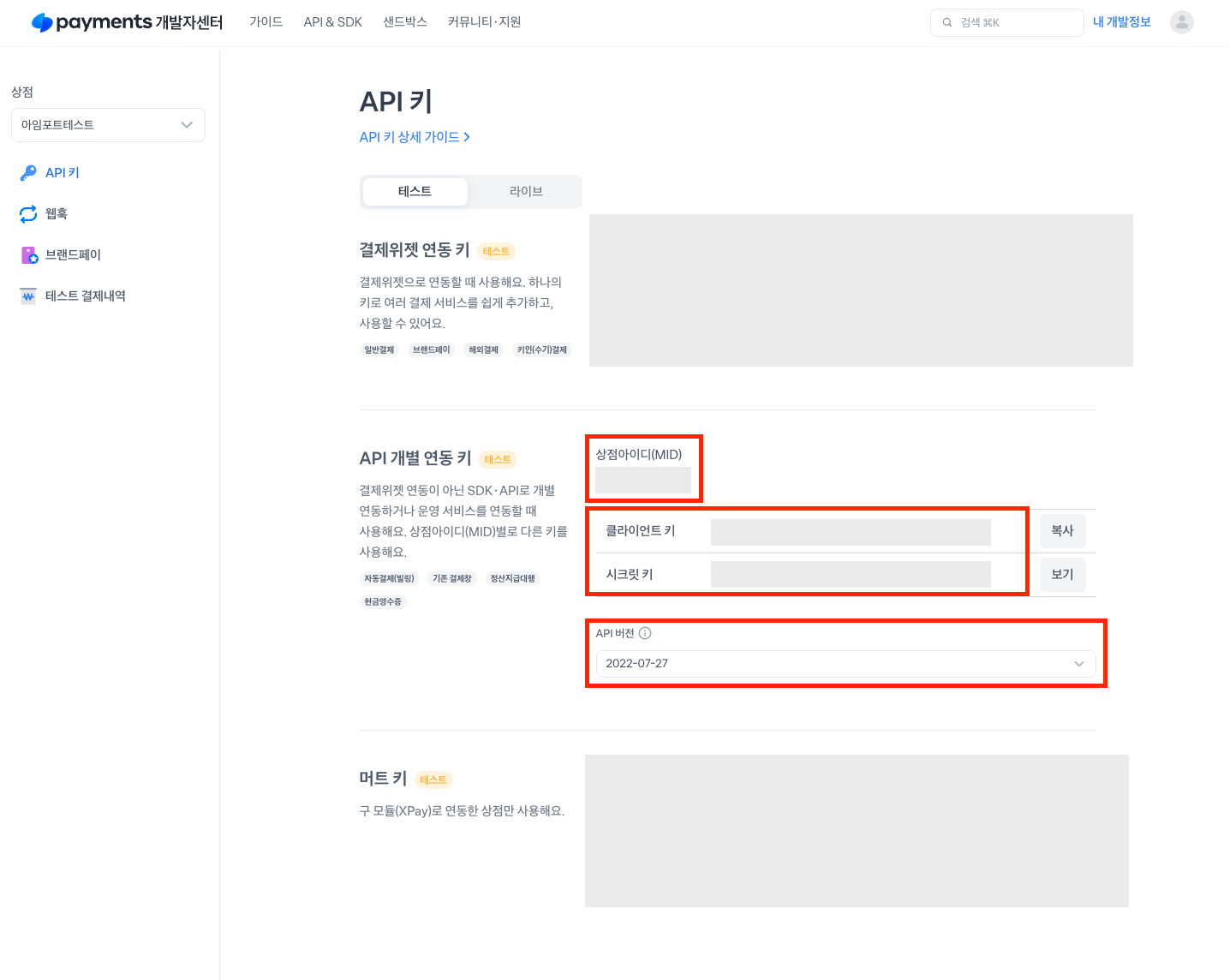Click the 결제위젯 연동 키 heading

coord(415,250)
